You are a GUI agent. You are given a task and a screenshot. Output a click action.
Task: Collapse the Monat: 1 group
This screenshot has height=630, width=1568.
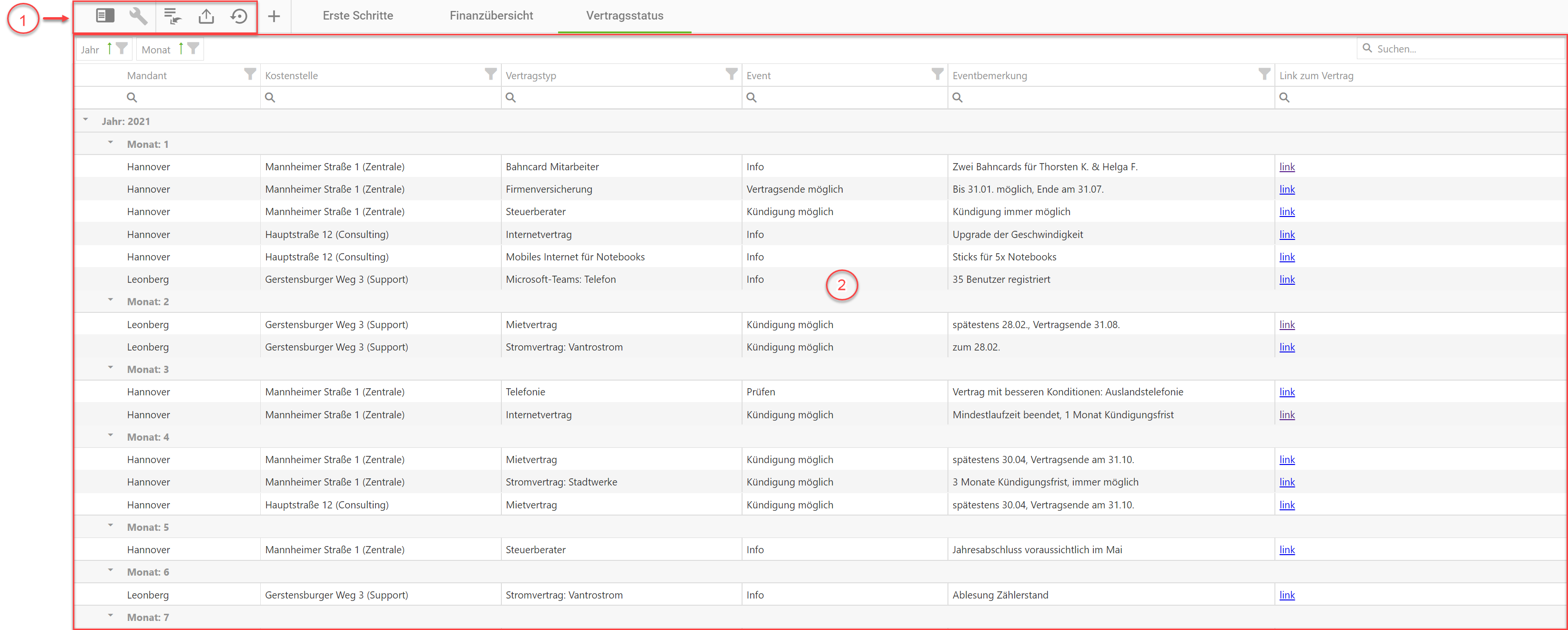pos(111,143)
